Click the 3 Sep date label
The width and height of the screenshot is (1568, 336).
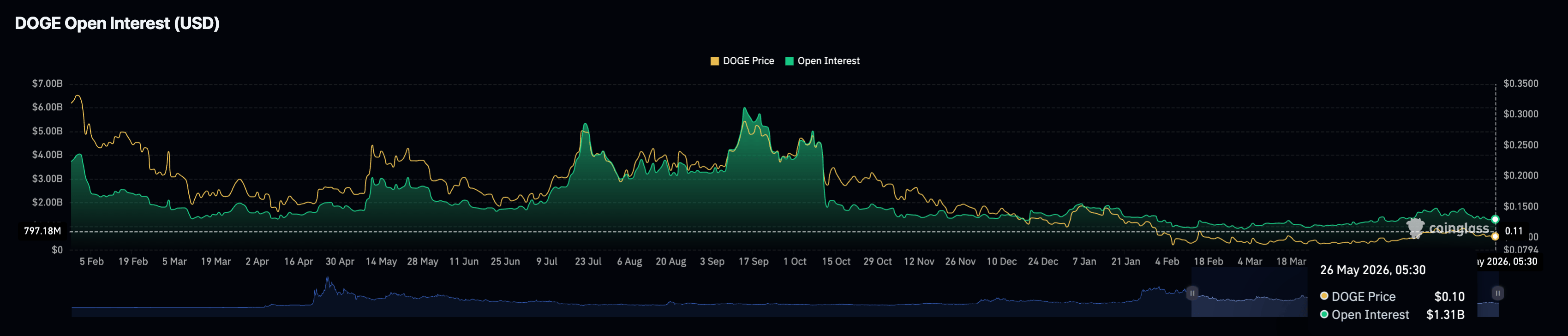[x=713, y=261]
